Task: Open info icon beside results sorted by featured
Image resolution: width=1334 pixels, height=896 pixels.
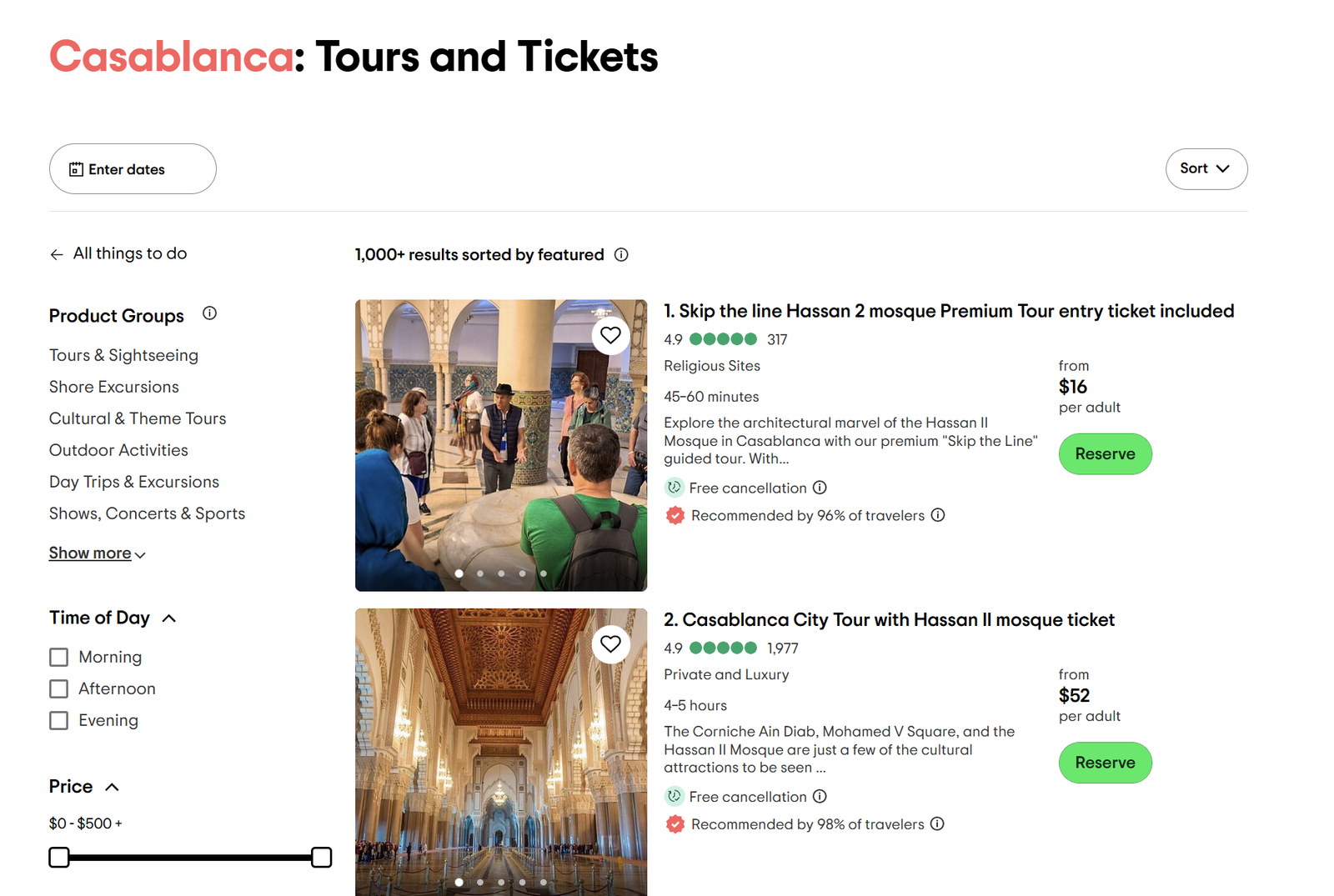Action: click(x=621, y=255)
